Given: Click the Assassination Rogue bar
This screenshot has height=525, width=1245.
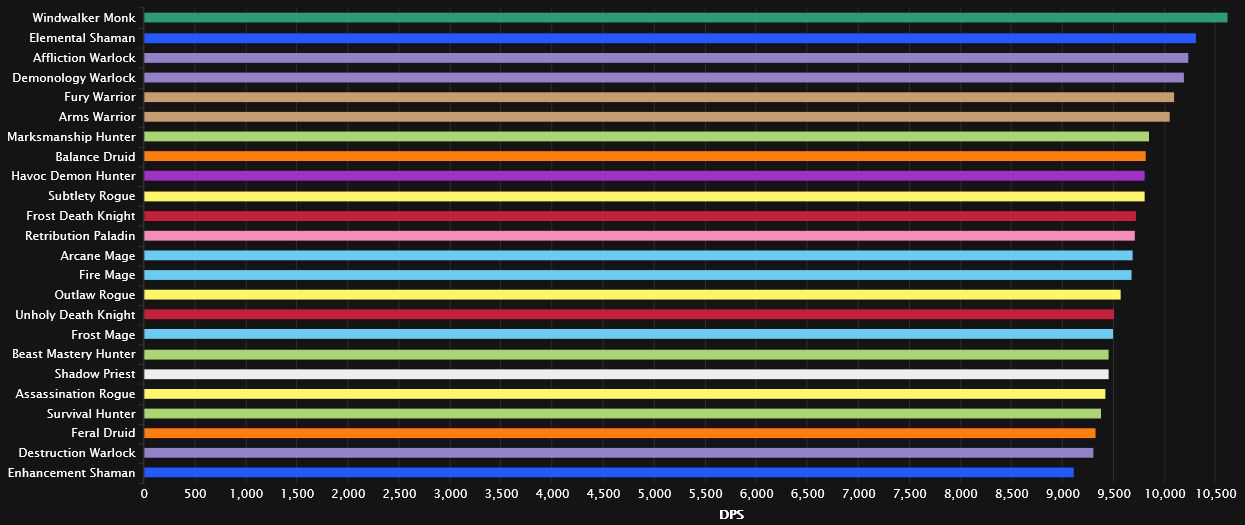Looking at the screenshot, I should 624,394.
